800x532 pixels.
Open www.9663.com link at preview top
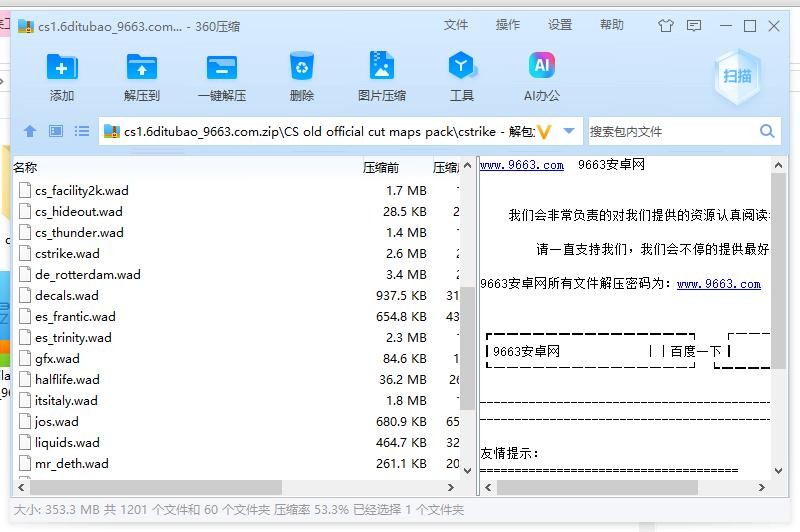pyautogui.click(x=521, y=165)
